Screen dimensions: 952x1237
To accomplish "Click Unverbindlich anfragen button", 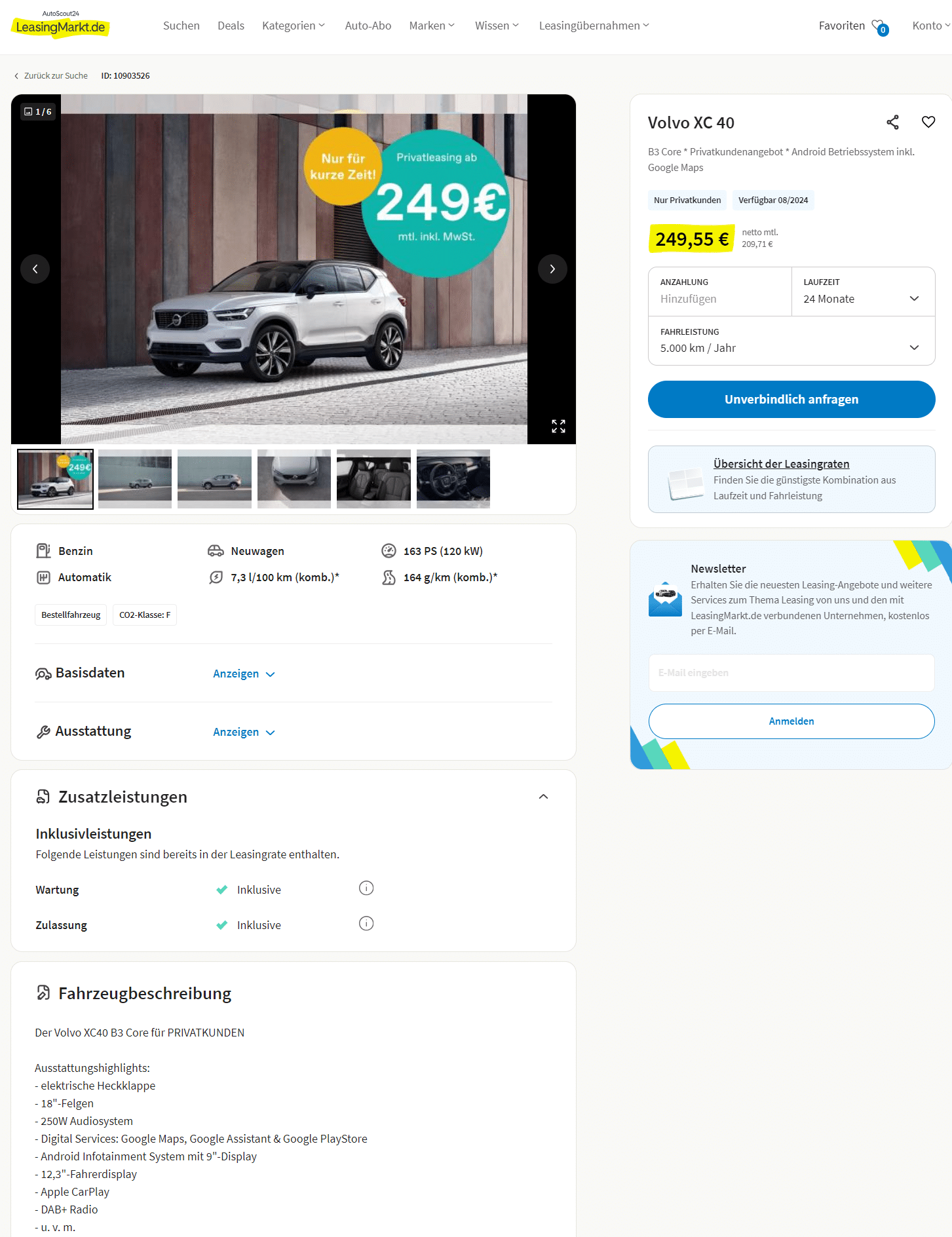I will [791, 399].
